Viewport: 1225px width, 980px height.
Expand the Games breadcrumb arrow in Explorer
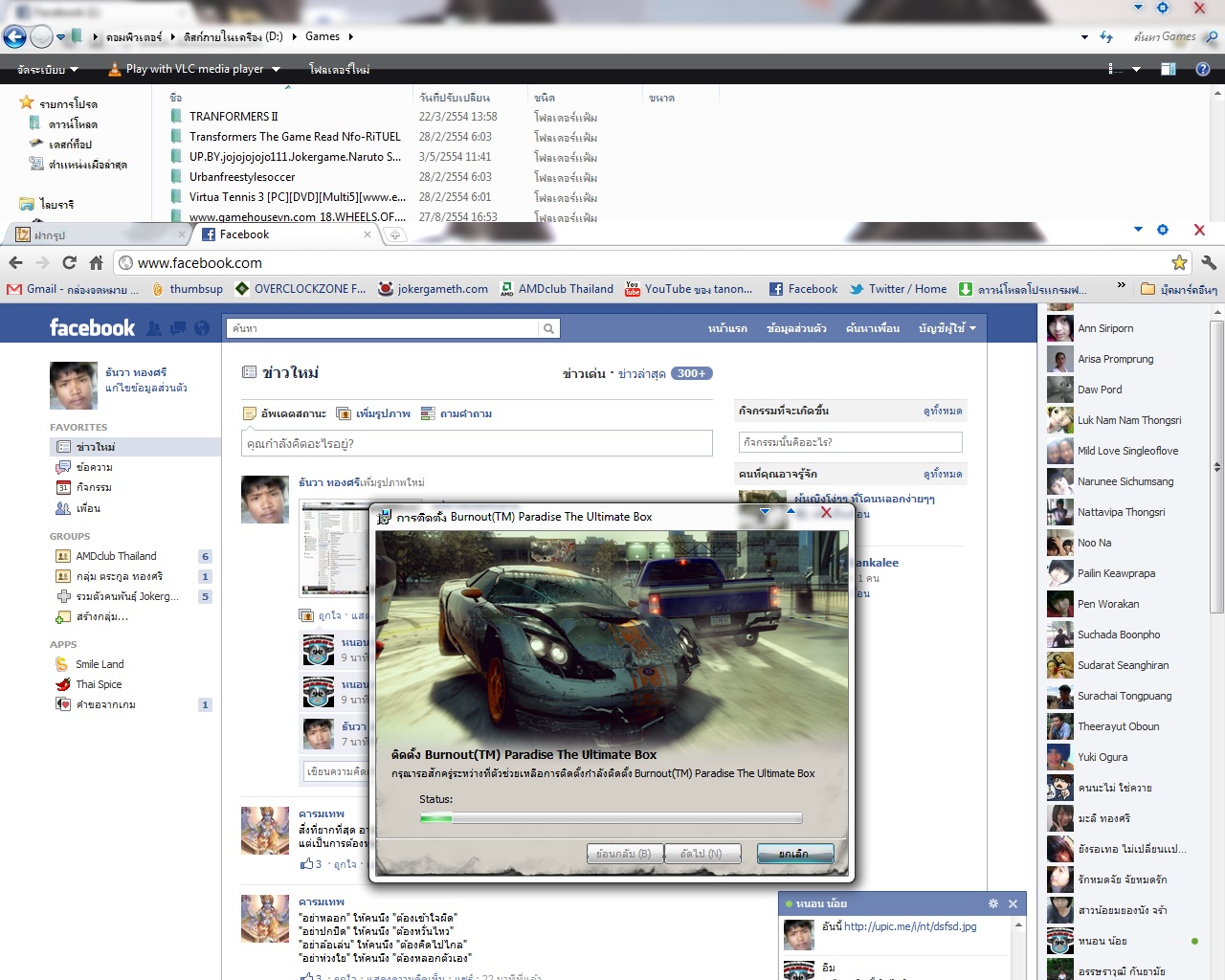(x=350, y=37)
